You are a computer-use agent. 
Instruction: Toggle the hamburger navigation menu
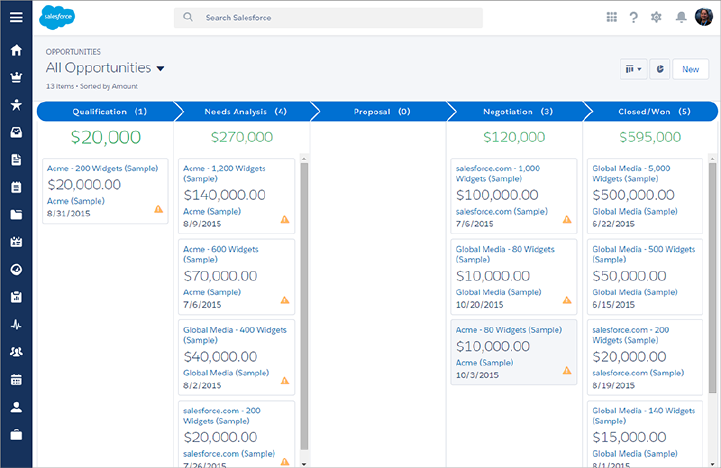tap(16, 18)
